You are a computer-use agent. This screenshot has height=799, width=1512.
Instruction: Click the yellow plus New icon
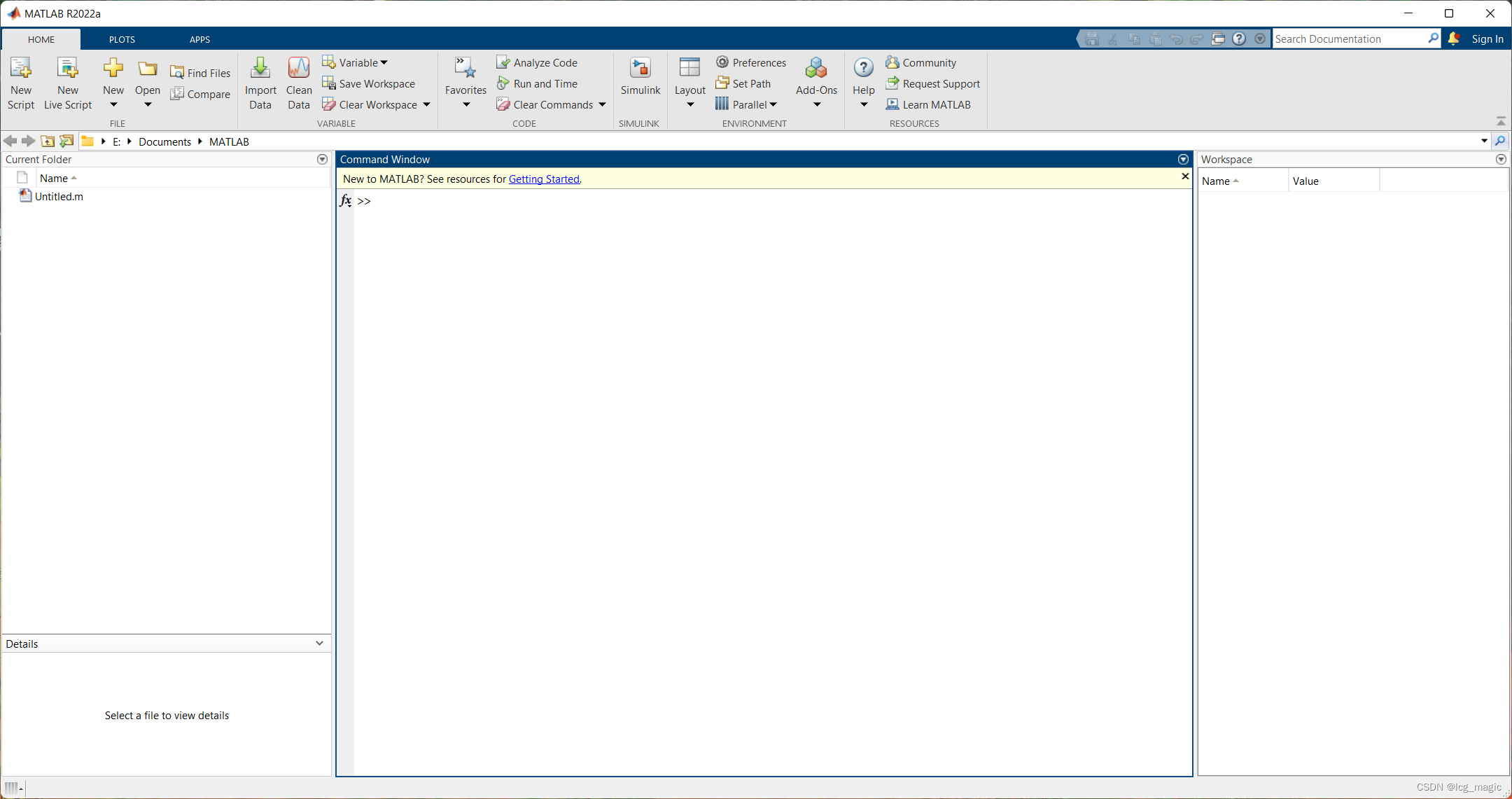[113, 68]
